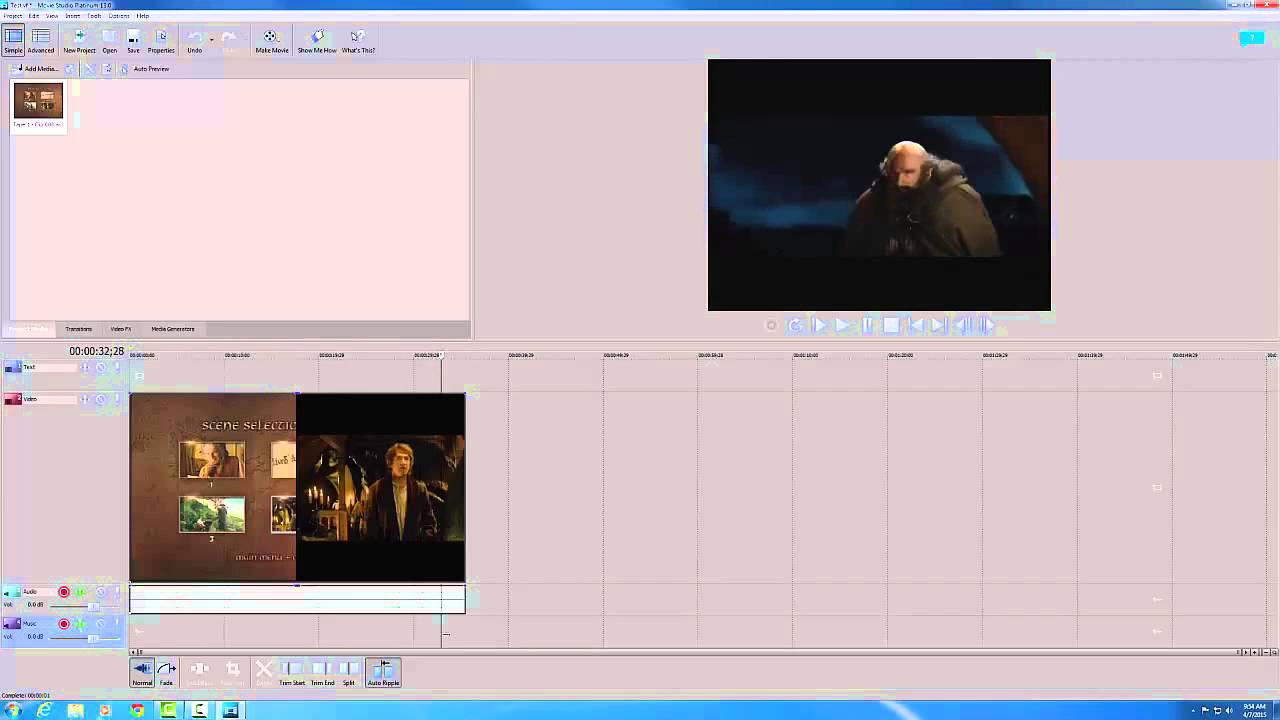Open Track Motion on the Video track

pos(85,399)
